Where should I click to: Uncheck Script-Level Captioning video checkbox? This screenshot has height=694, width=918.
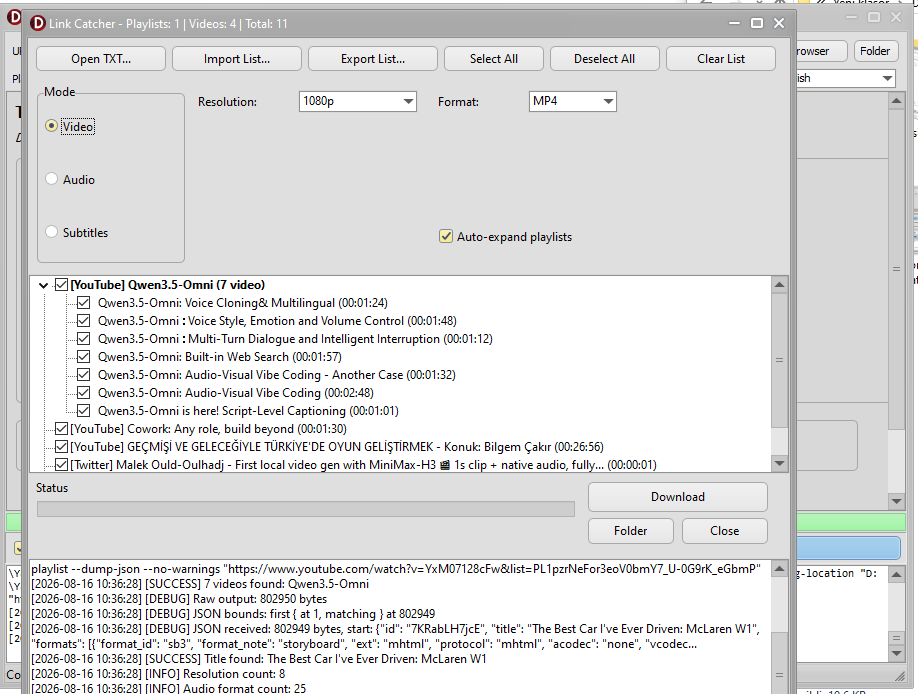tap(84, 411)
